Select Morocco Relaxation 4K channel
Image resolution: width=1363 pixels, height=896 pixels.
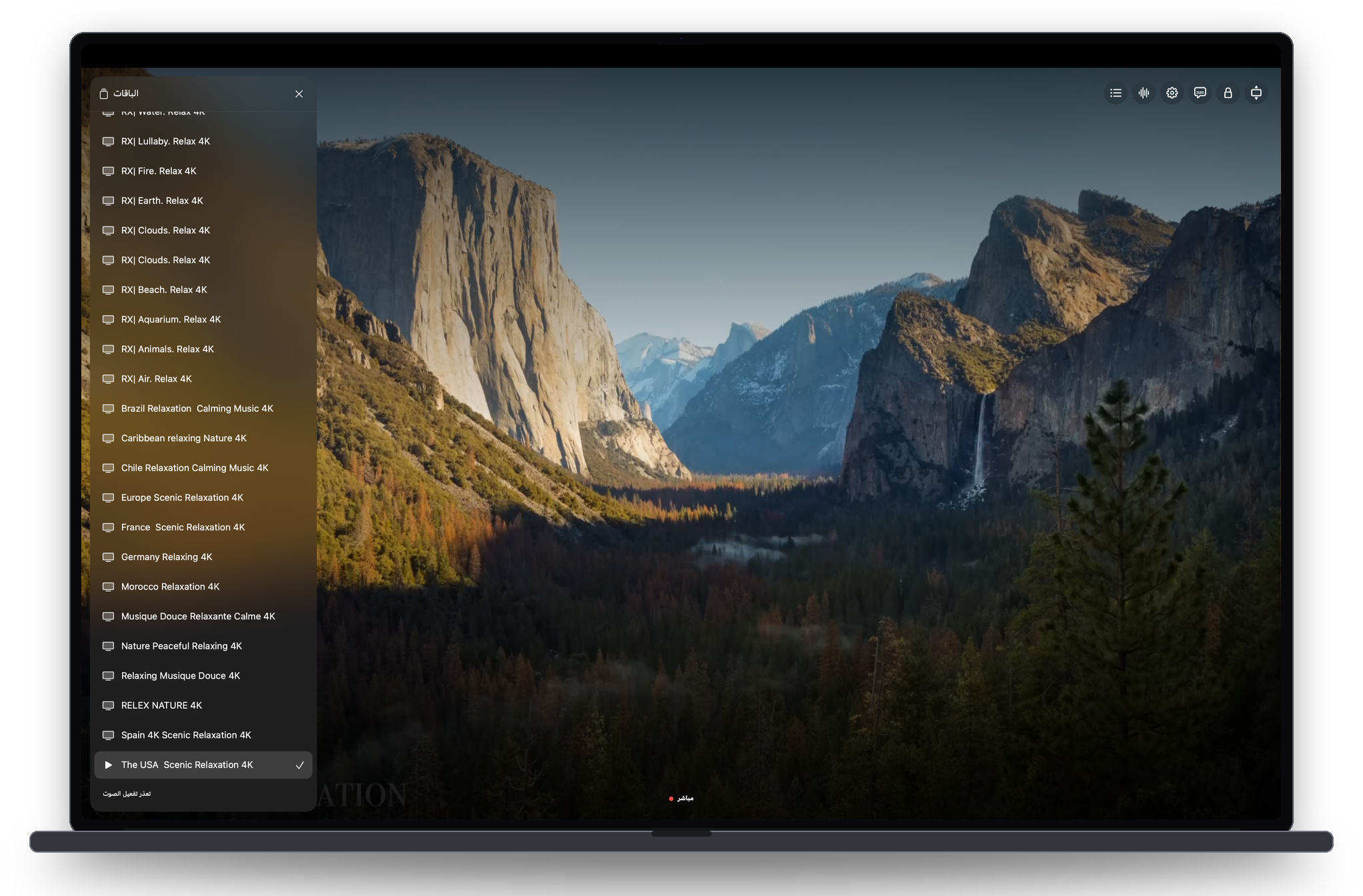point(203,587)
